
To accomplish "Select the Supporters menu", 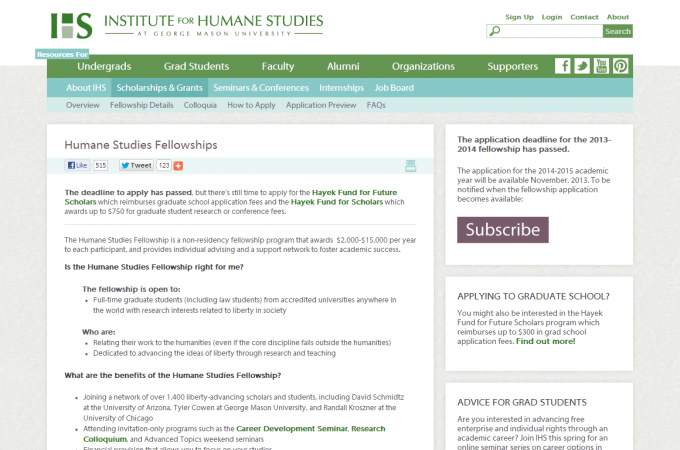I will [x=513, y=66].
